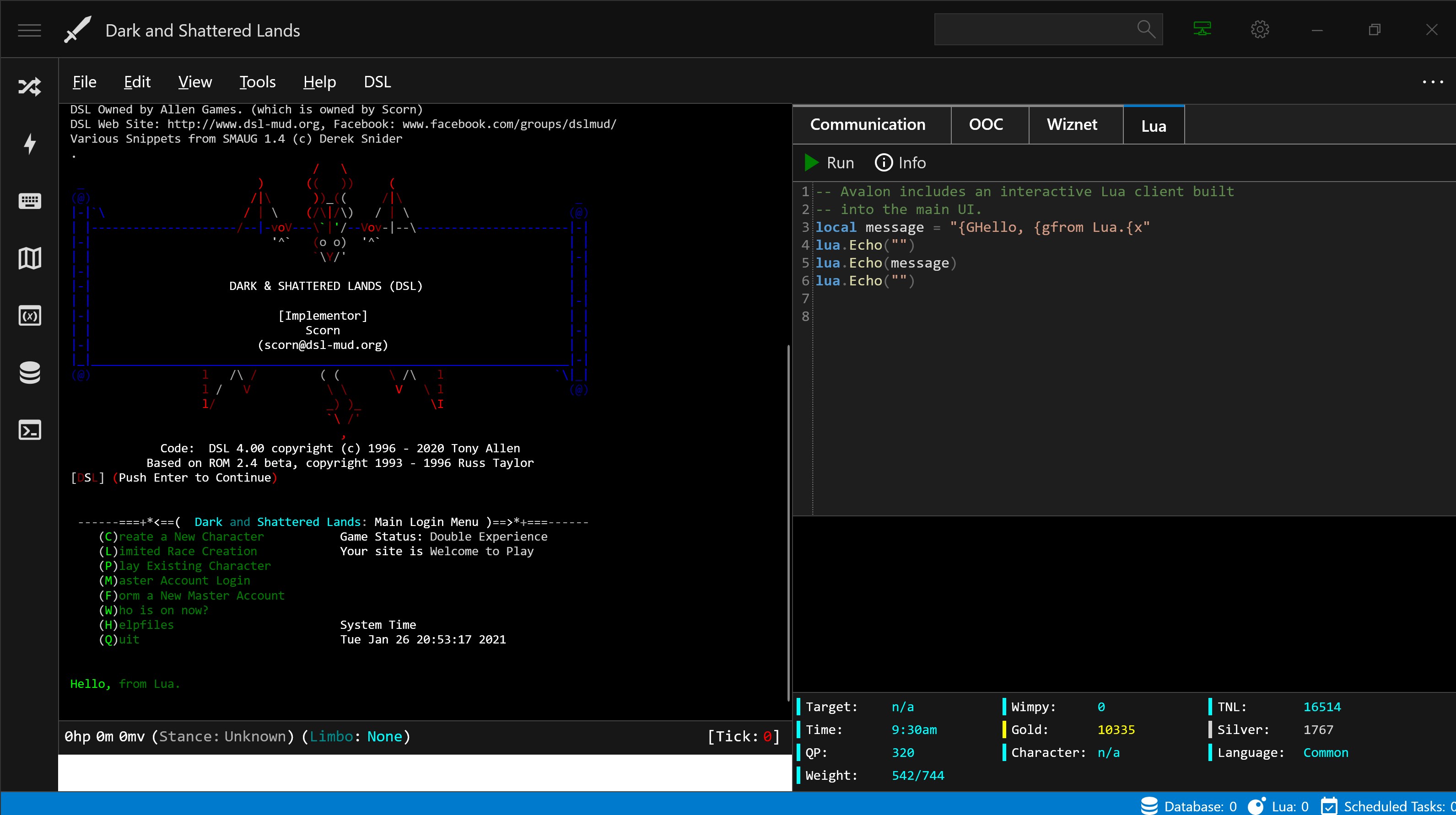
Task: Open the View menu
Action: point(195,82)
